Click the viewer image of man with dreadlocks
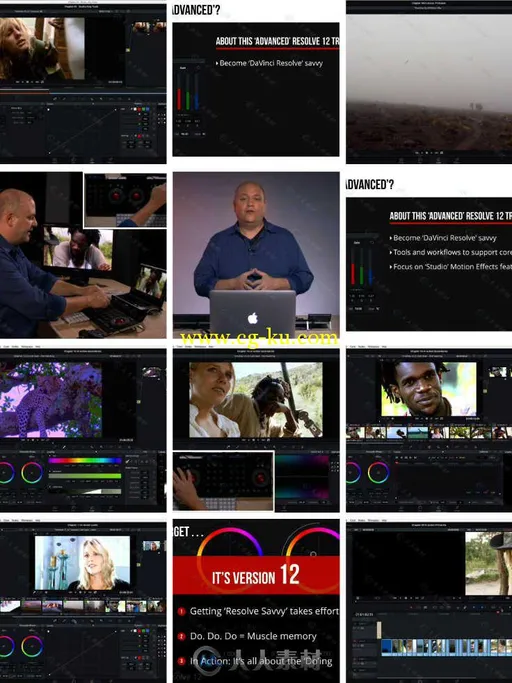512x683 pixels. tap(429, 388)
